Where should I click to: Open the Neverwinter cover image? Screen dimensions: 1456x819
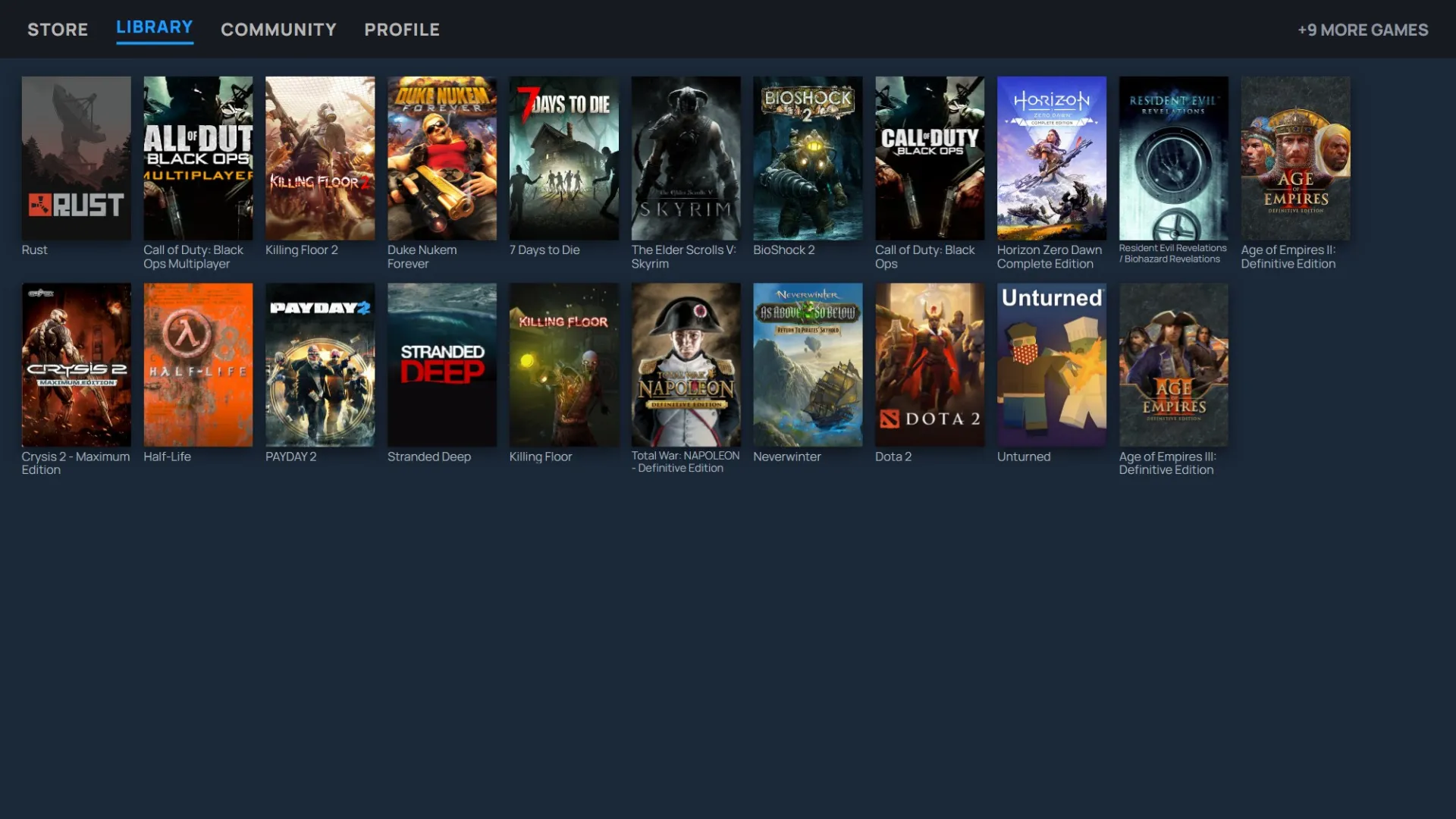pyautogui.click(x=808, y=365)
